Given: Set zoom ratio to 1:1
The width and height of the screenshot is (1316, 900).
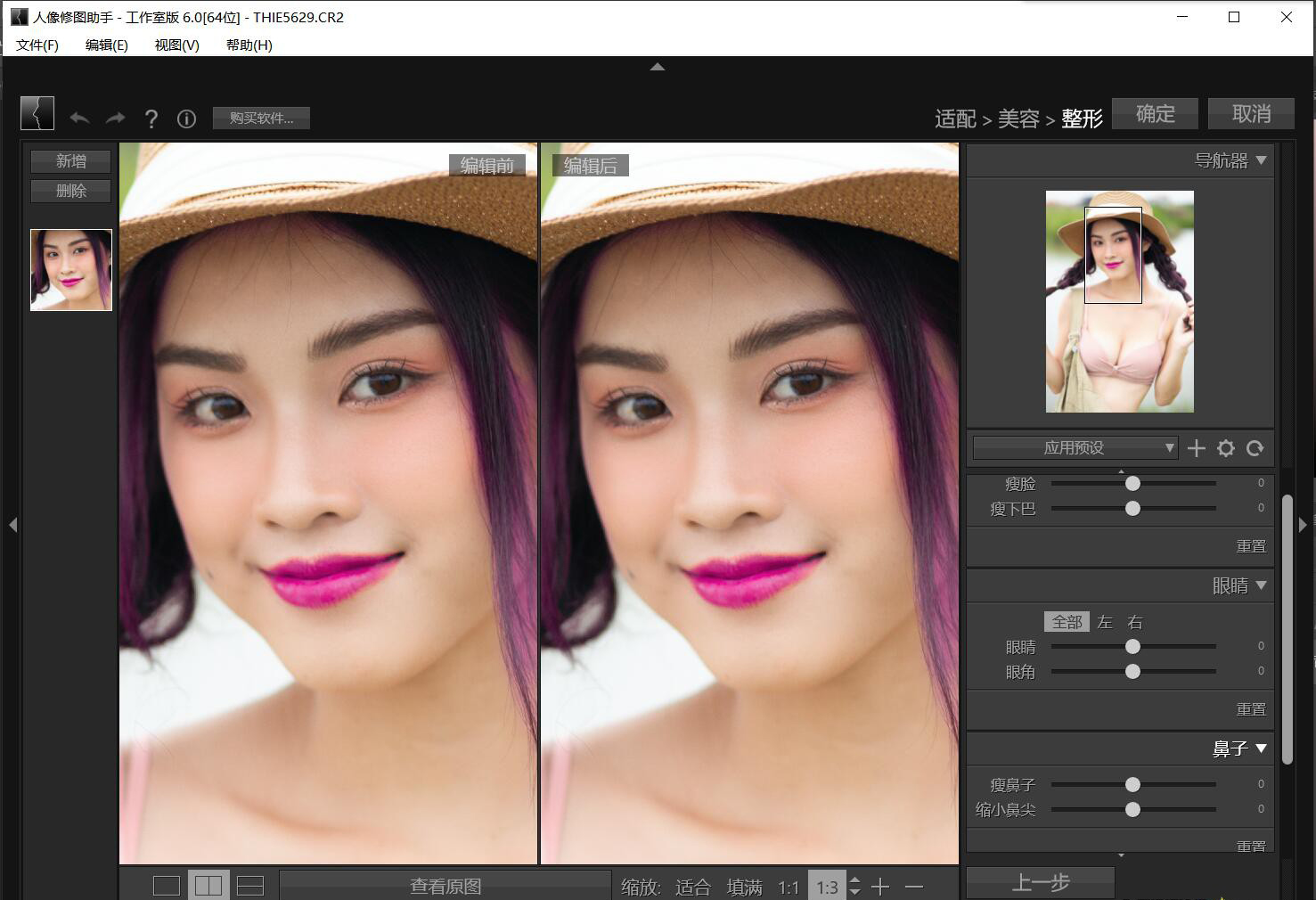Looking at the screenshot, I should click(789, 886).
